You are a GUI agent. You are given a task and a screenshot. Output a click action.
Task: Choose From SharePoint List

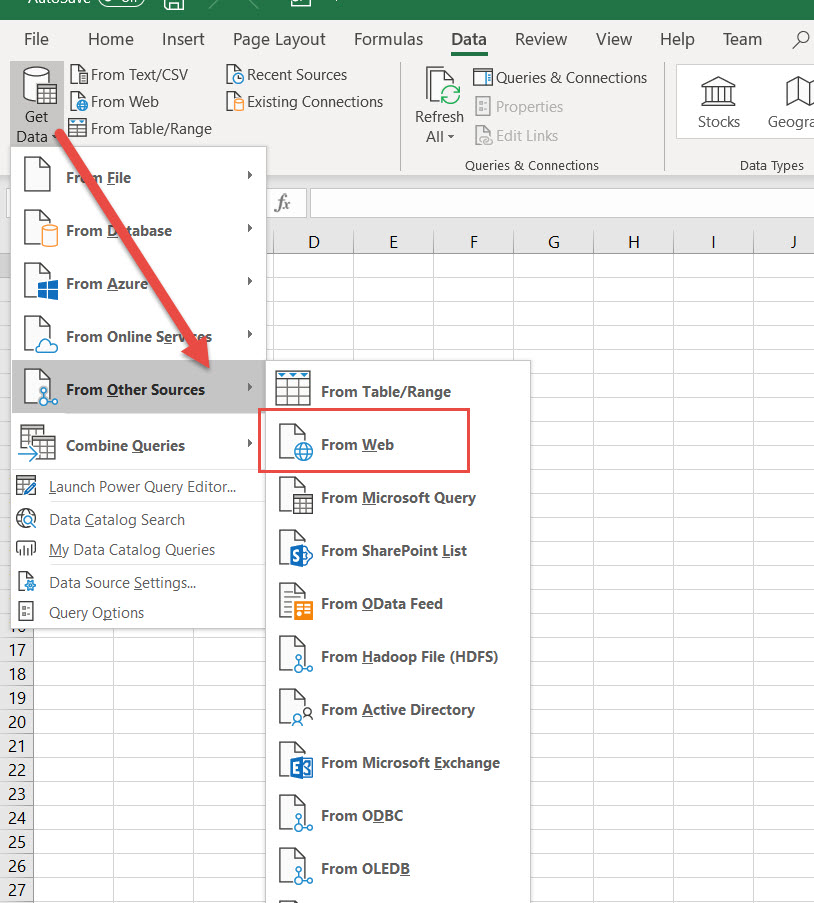coord(397,550)
